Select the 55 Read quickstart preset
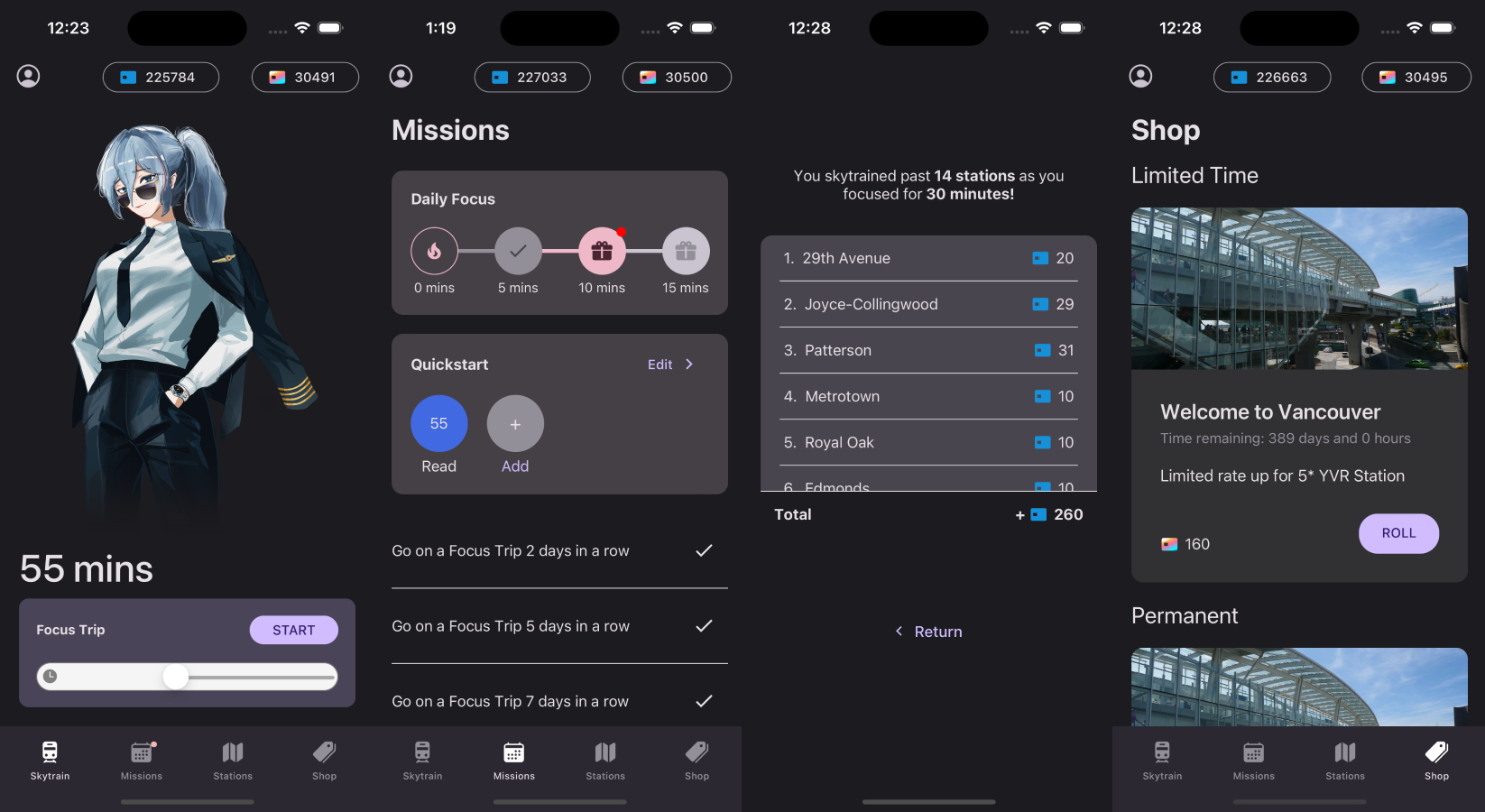This screenshot has width=1485, height=812. pyautogui.click(x=438, y=423)
